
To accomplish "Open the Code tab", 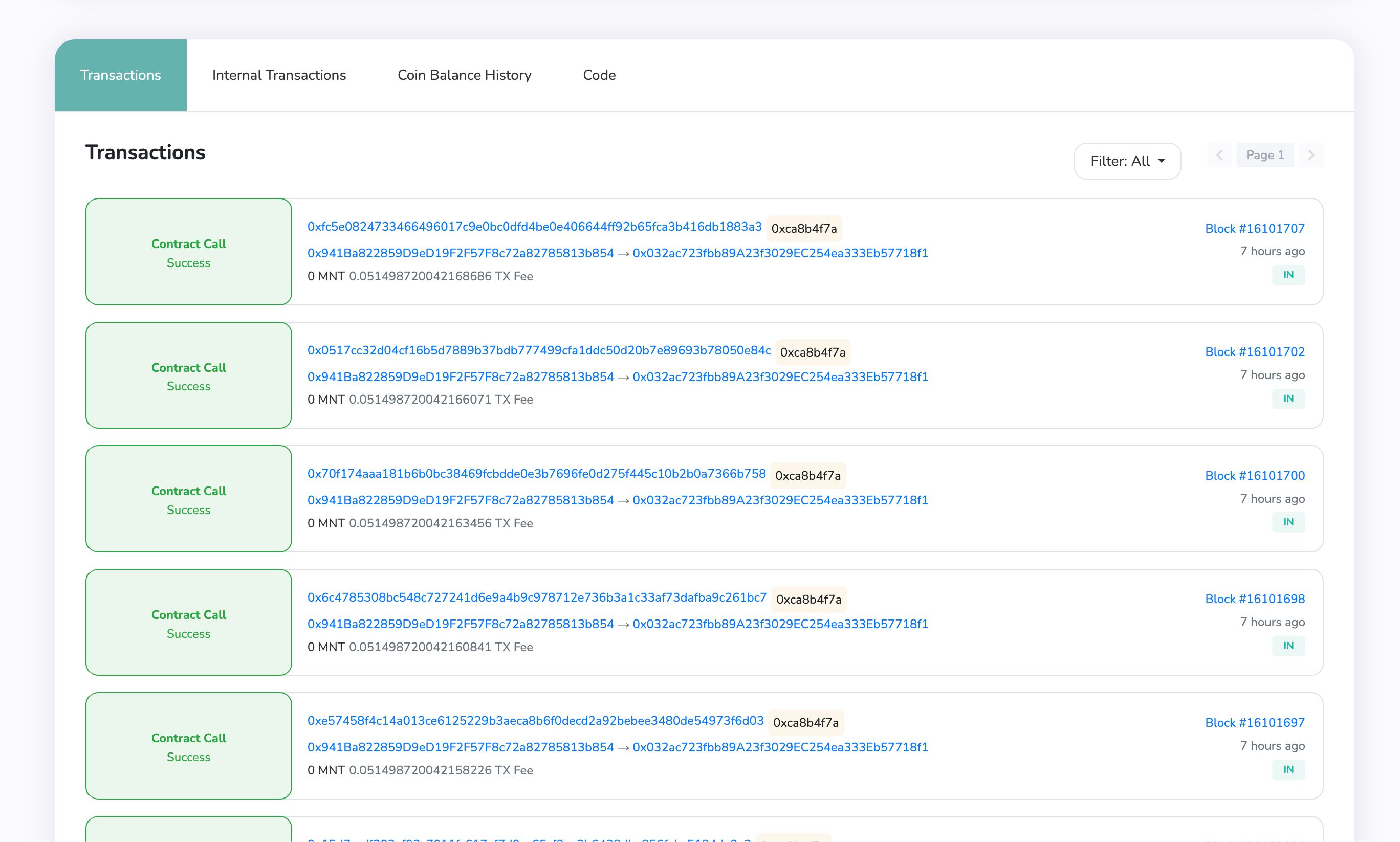I will click(x=599, y=75).
